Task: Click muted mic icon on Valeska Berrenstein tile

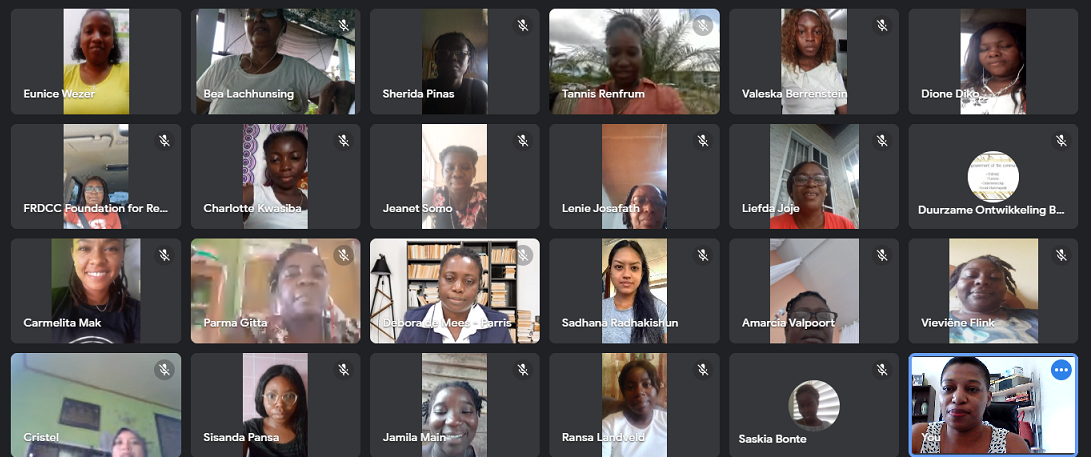Action: click(x=882, y=26)
